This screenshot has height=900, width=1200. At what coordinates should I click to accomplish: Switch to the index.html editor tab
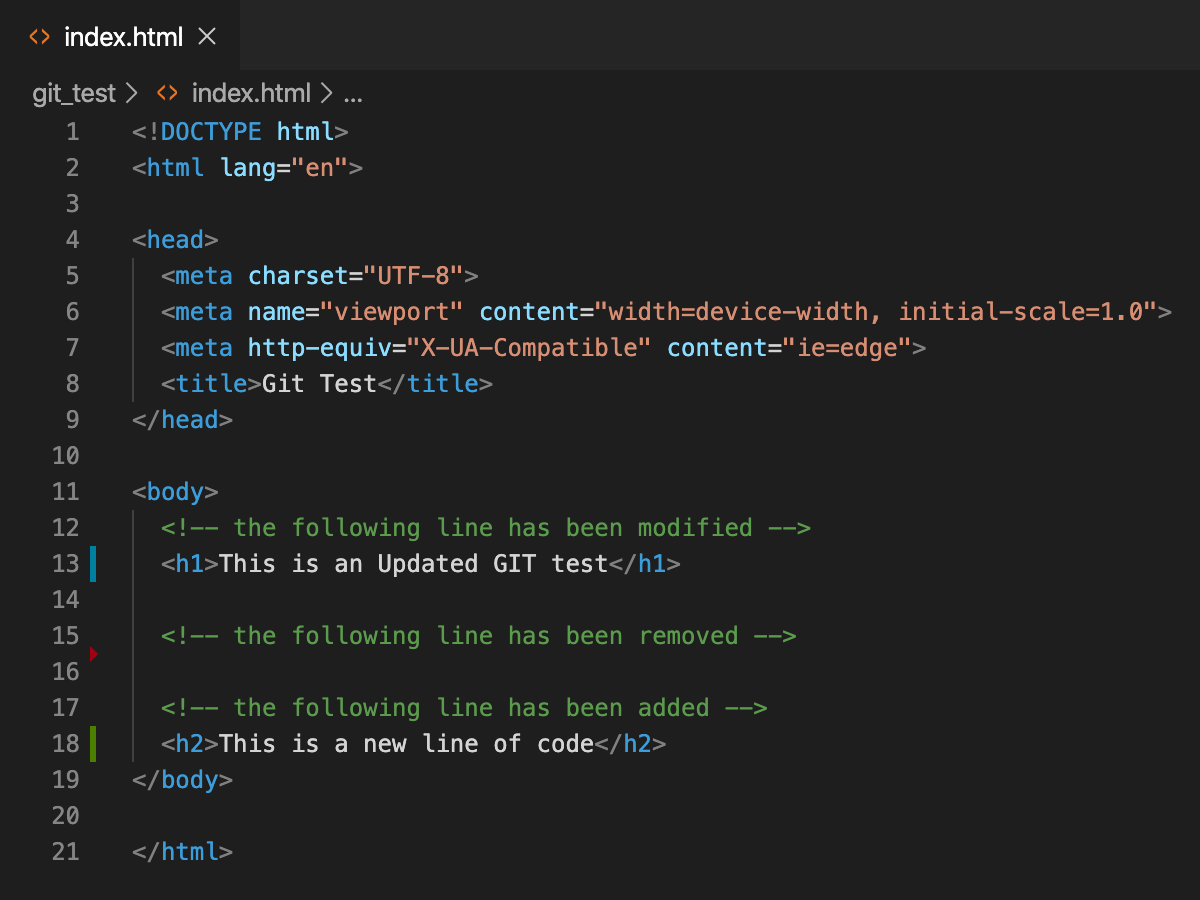122,36
